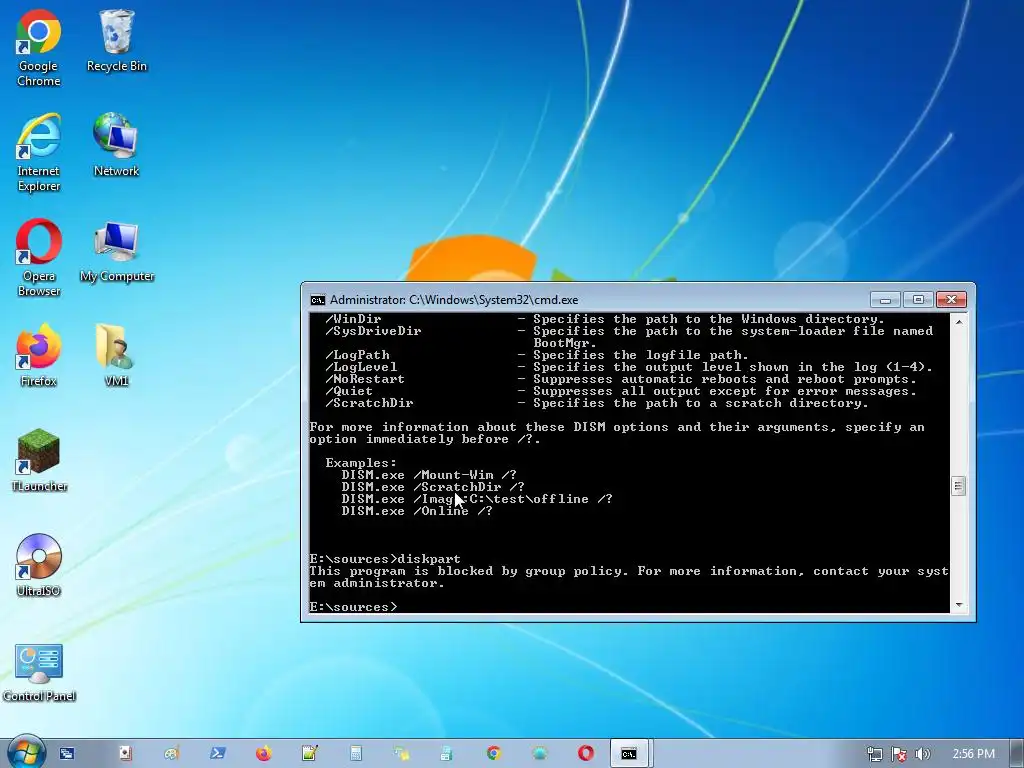This screenshot has height=768, width=1024.
Task: Open the Action Center flag tray icon
Action: [x=899, y=754]
